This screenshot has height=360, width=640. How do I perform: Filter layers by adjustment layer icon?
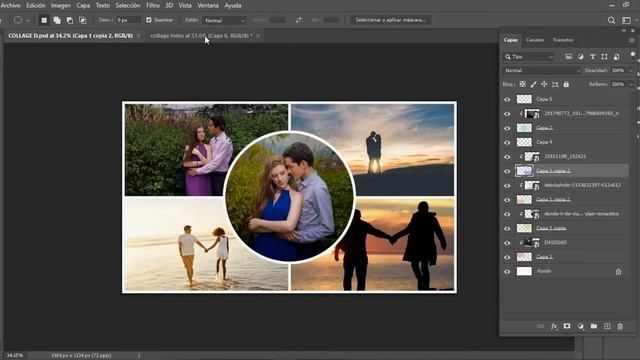click(580, 57)
